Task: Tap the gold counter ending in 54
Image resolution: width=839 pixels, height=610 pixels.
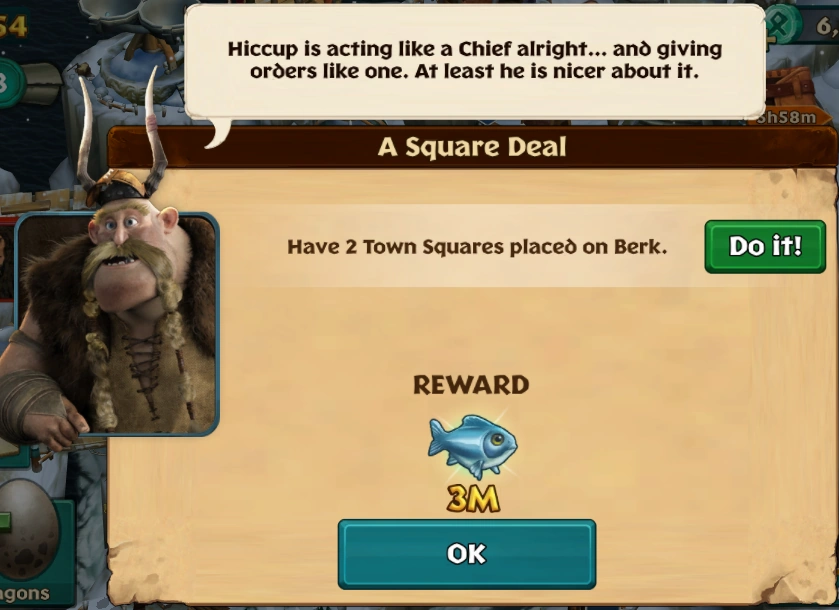Action: tap(13, 26)
